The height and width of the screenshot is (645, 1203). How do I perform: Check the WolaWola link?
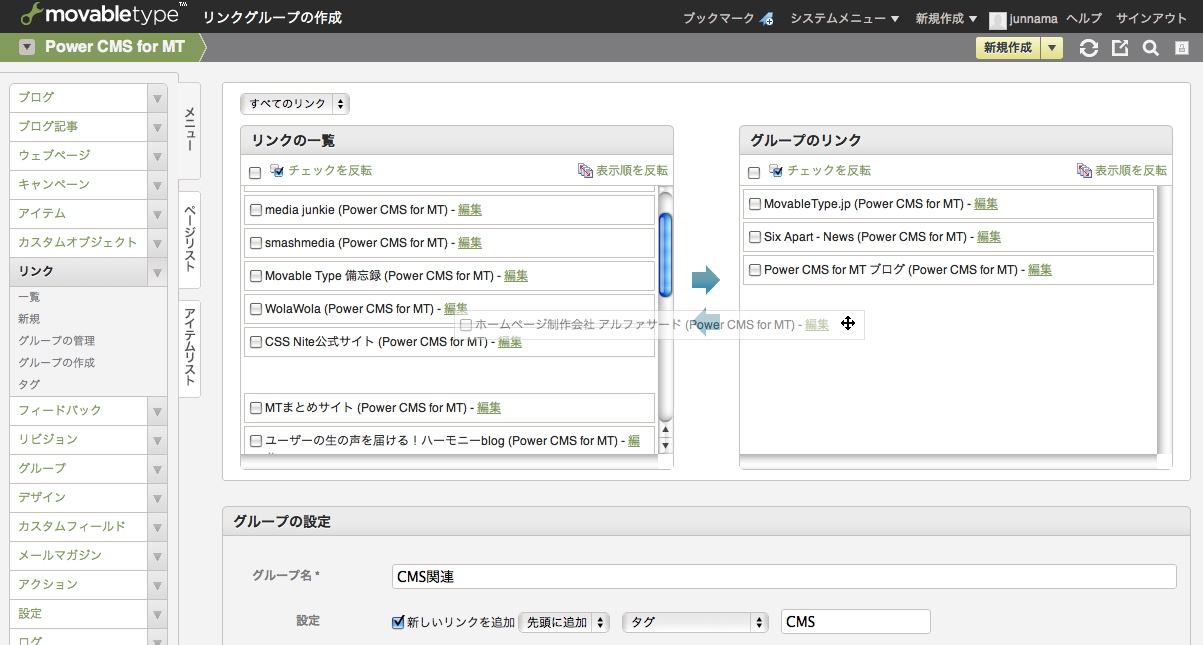pos(256,309)
